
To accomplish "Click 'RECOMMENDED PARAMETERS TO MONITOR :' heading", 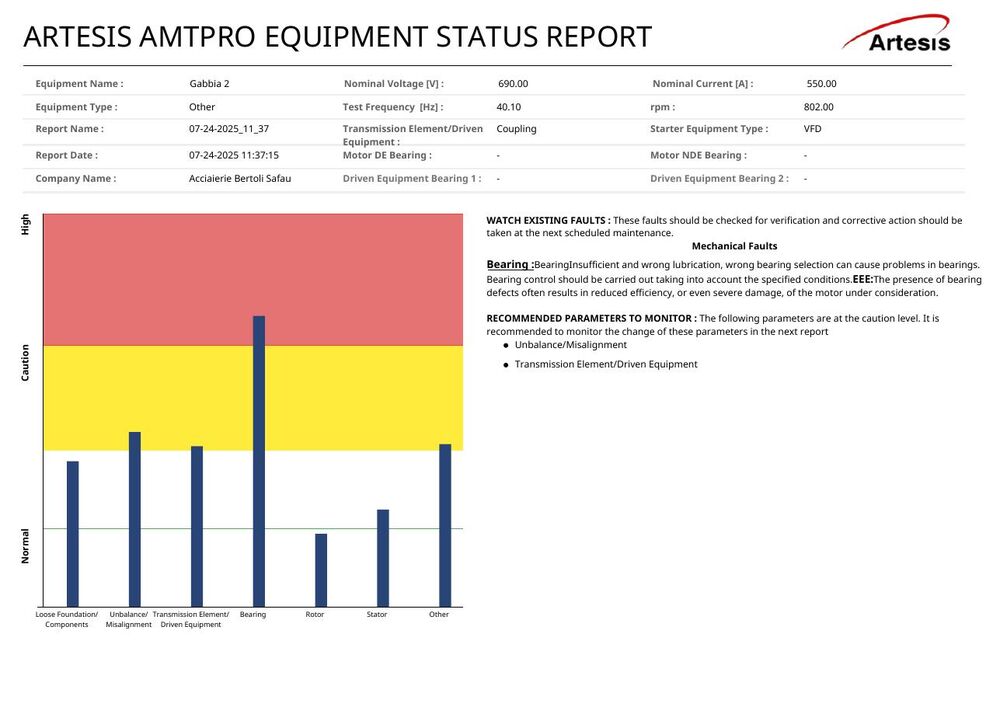I will pyautogui.click(x=591, y=318).
